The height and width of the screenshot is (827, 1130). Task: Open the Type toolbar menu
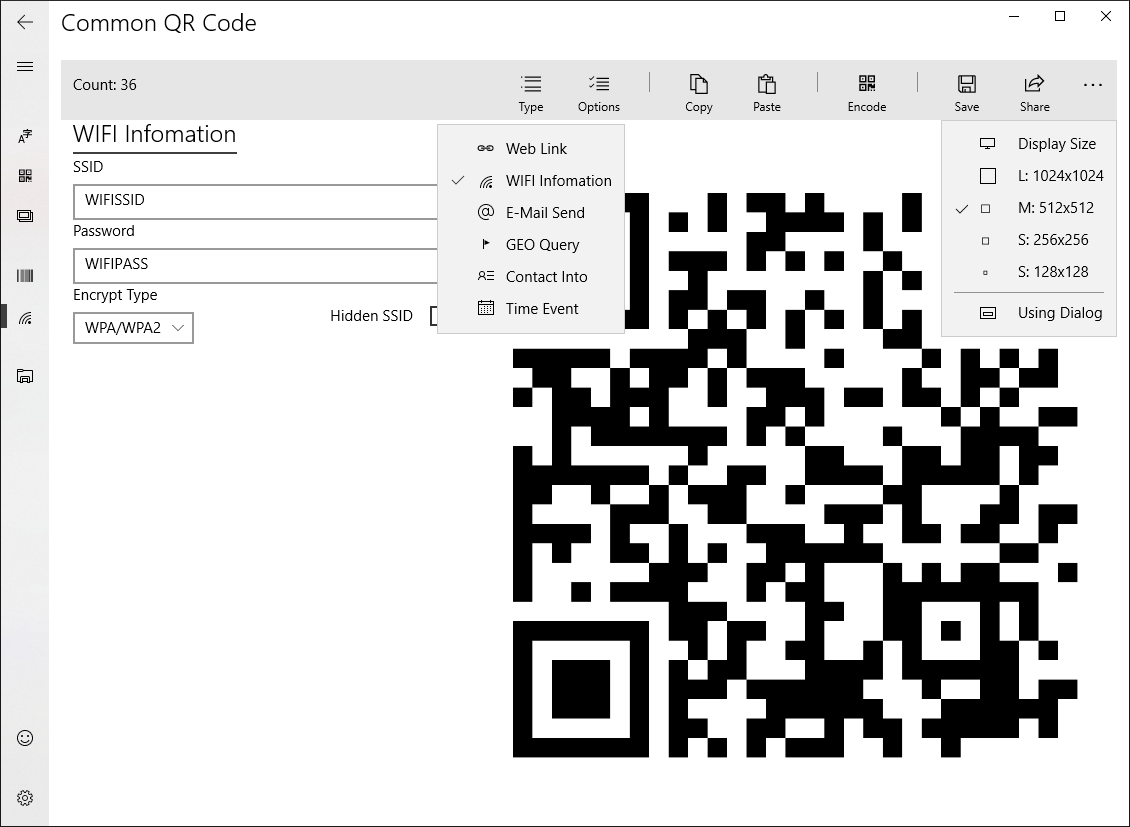point(531,93)
